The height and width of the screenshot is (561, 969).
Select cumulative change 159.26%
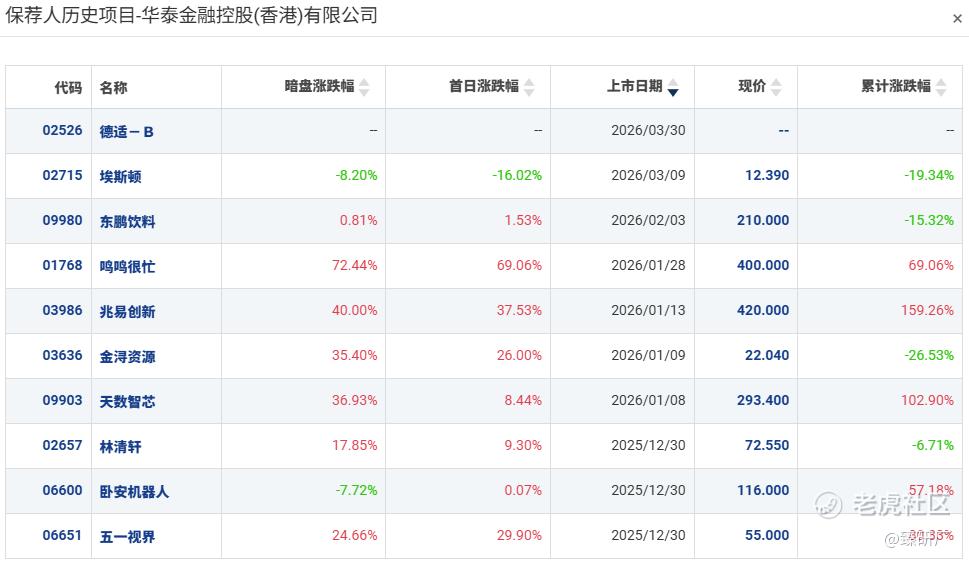point(928,311)
